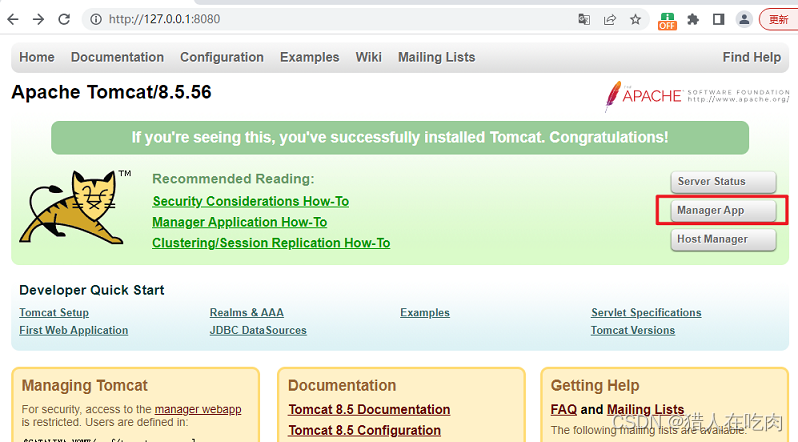798x442 pixels.
Task: Click the green congratulations banner text
Action: pyautogui.click(x=400, y=137)
